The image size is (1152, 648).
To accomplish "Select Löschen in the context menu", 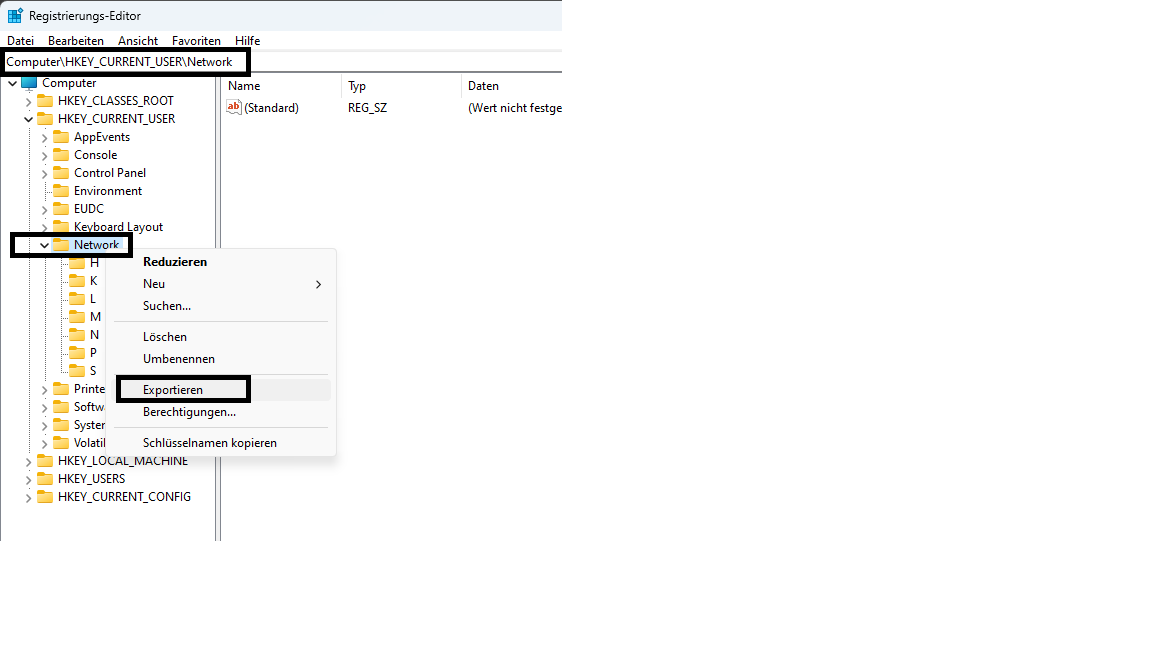I will click(x=165, y=337).
